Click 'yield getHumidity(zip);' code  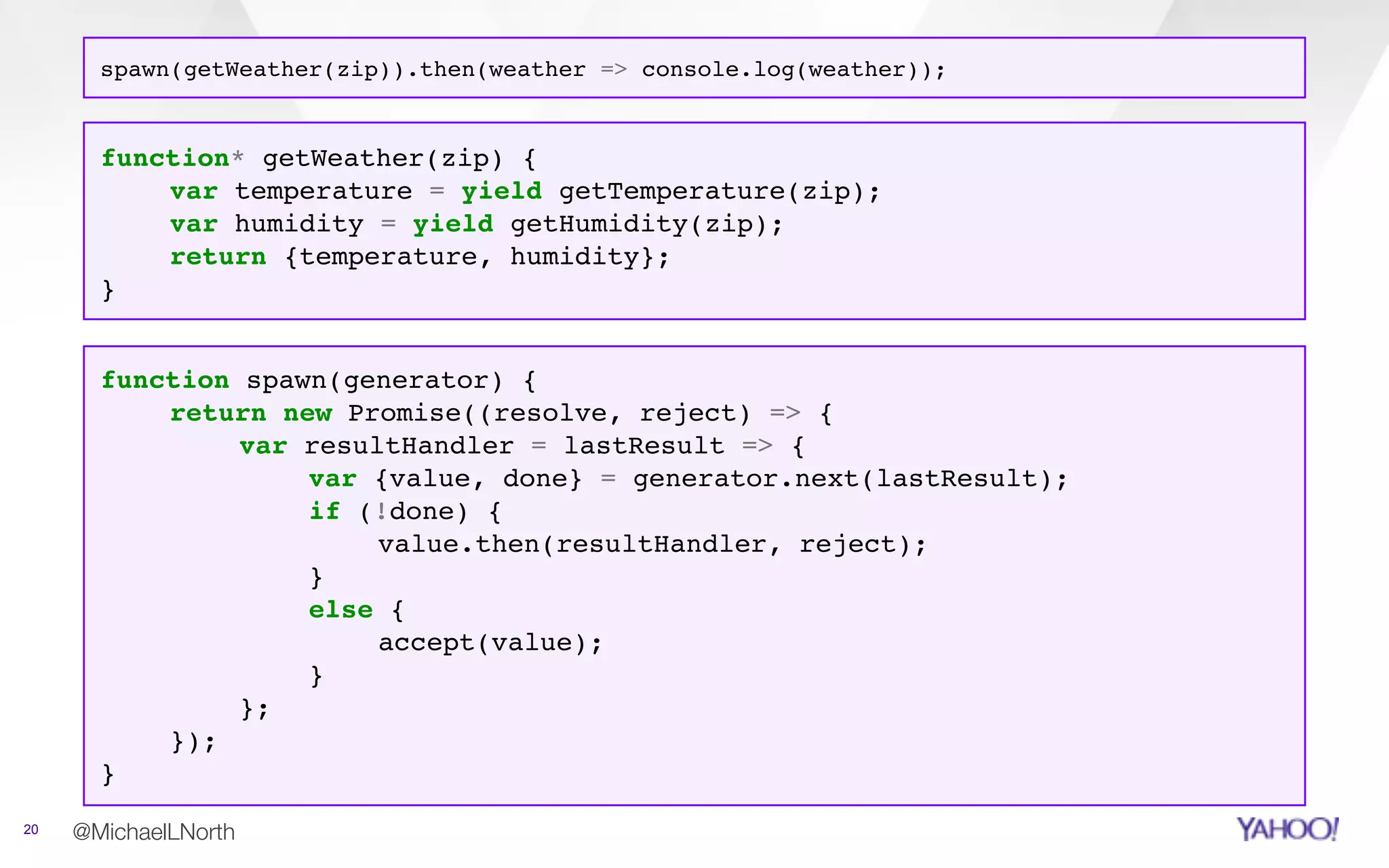pos(598,224)
